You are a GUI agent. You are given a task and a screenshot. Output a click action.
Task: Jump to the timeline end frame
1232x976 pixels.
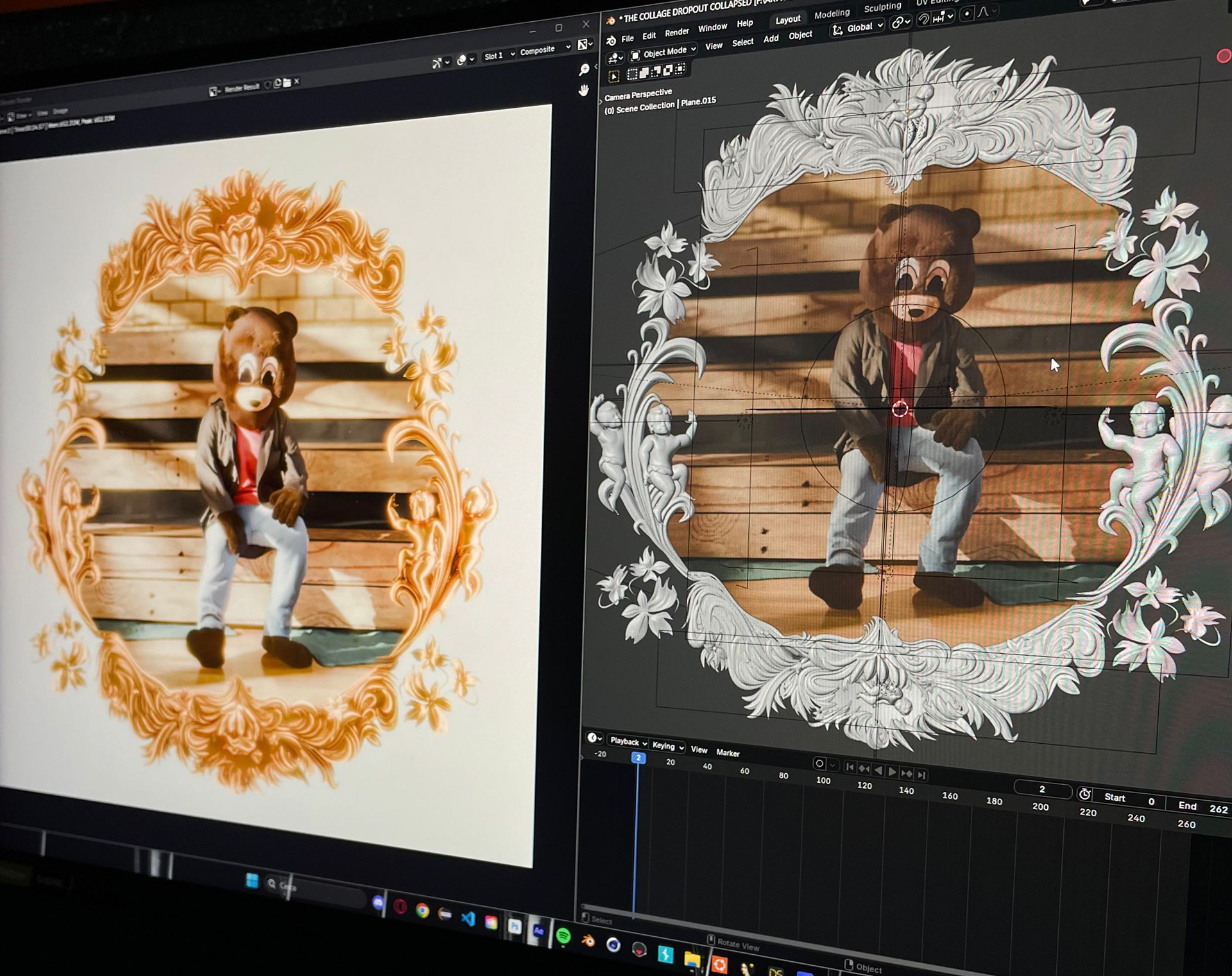point(921,775)
